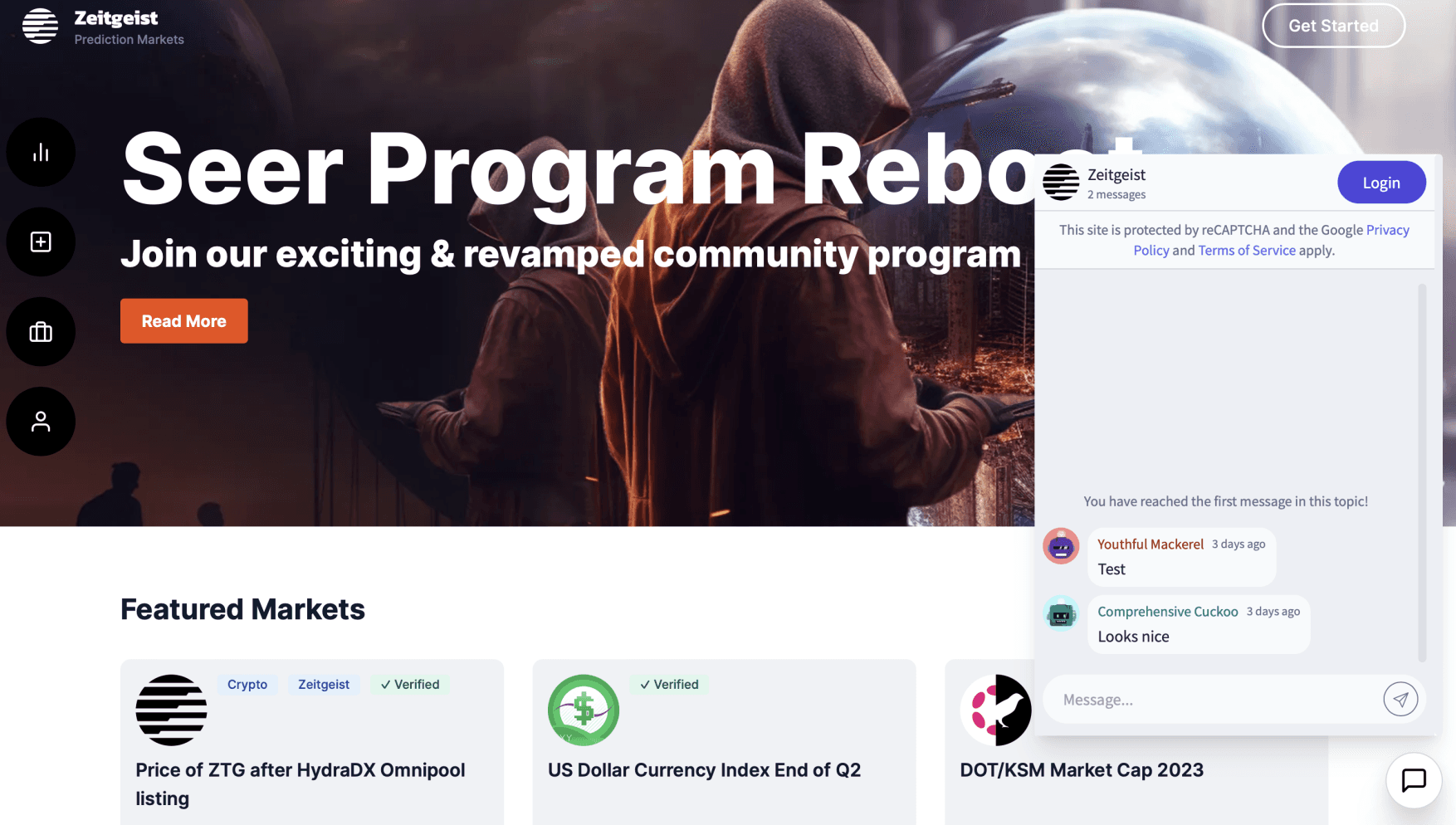Click the Comprehensive Cuckoo username
1456x825 pixels.
(1167, 612)
